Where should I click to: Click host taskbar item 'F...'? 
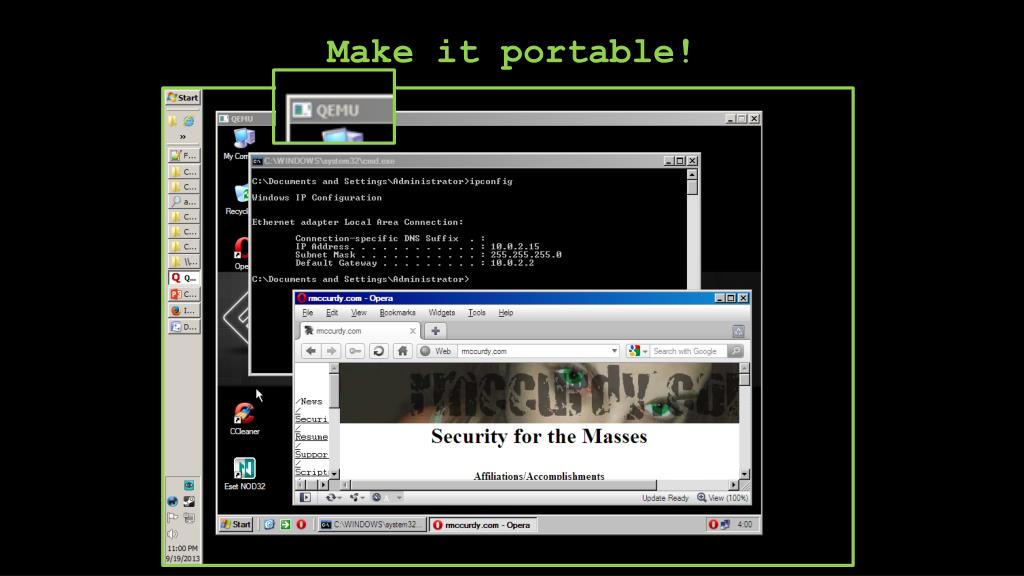click(x=184, y=155)
